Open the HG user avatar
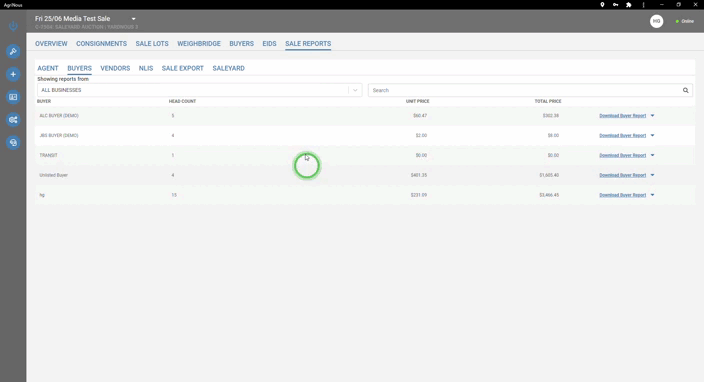Viewport: 704px width, 382px height. pos(656,21)
